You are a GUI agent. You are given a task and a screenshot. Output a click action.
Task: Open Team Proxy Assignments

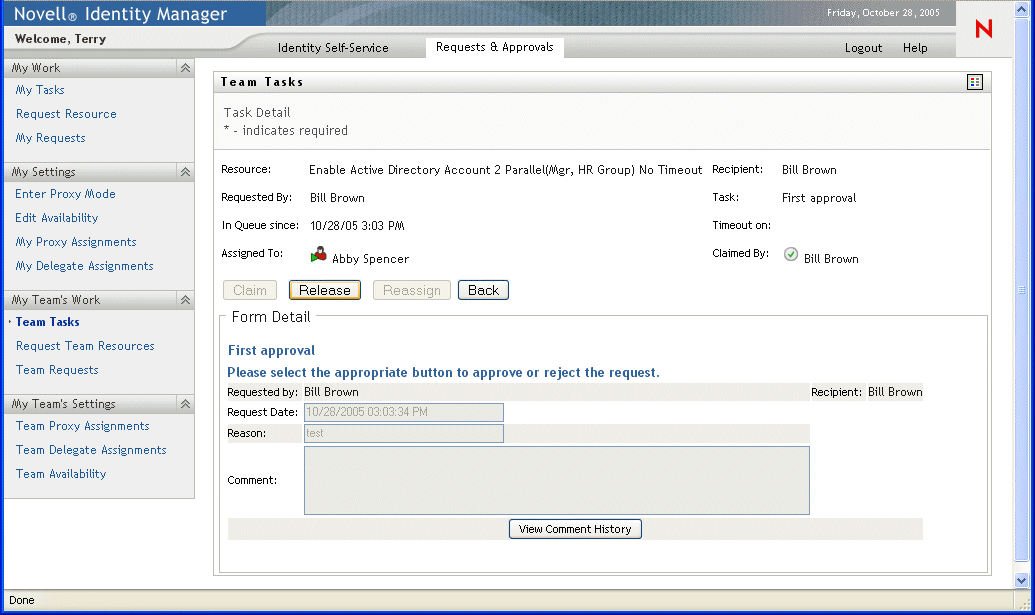coord(83,426)
